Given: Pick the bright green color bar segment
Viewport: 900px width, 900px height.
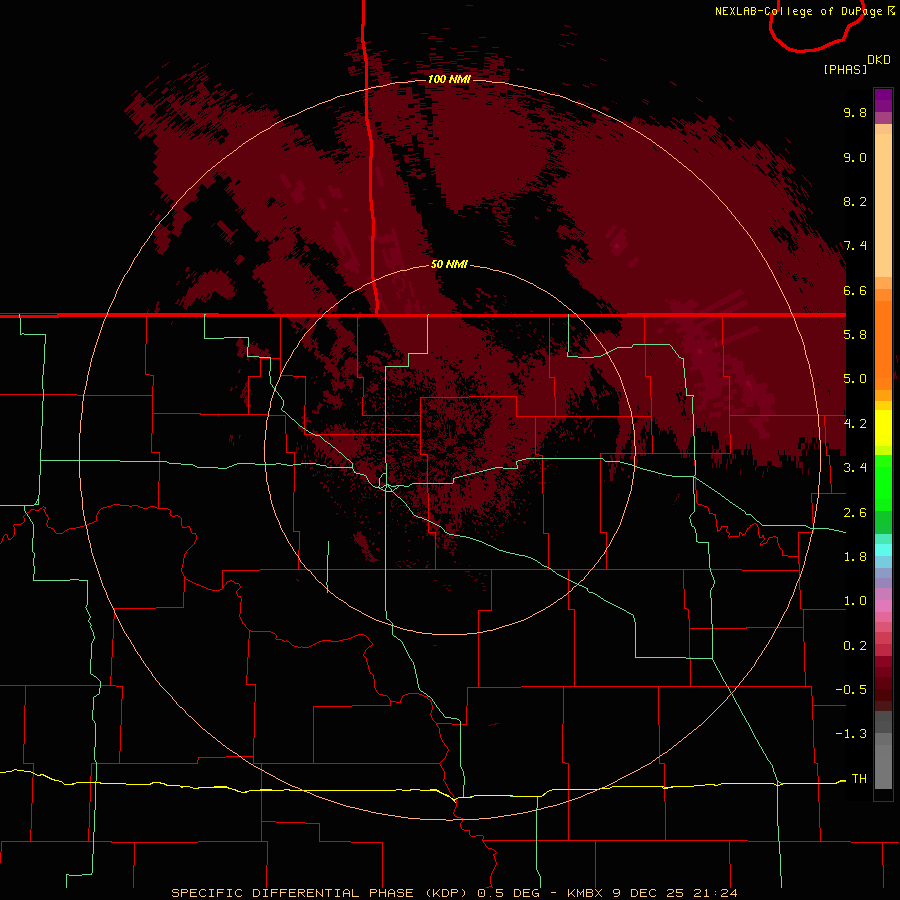Looking at the screenshot, I should [x=883, y=481].
